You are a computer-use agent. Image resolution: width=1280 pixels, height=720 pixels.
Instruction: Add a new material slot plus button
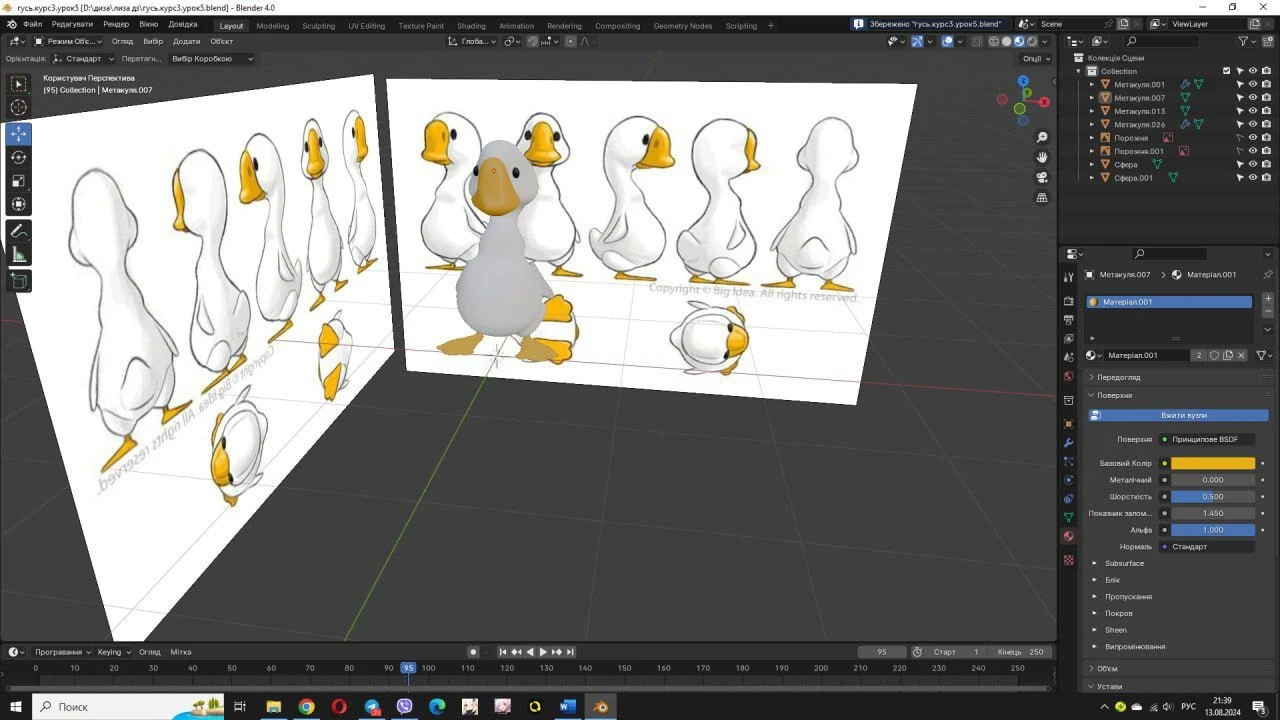coord(1268,299)
